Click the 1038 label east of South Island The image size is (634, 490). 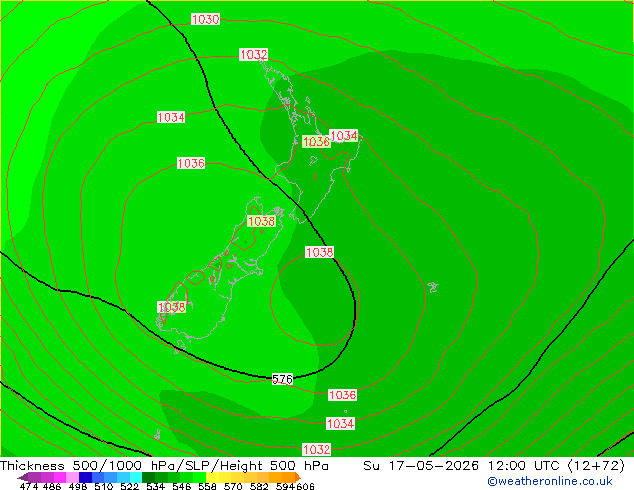[319, 252]
